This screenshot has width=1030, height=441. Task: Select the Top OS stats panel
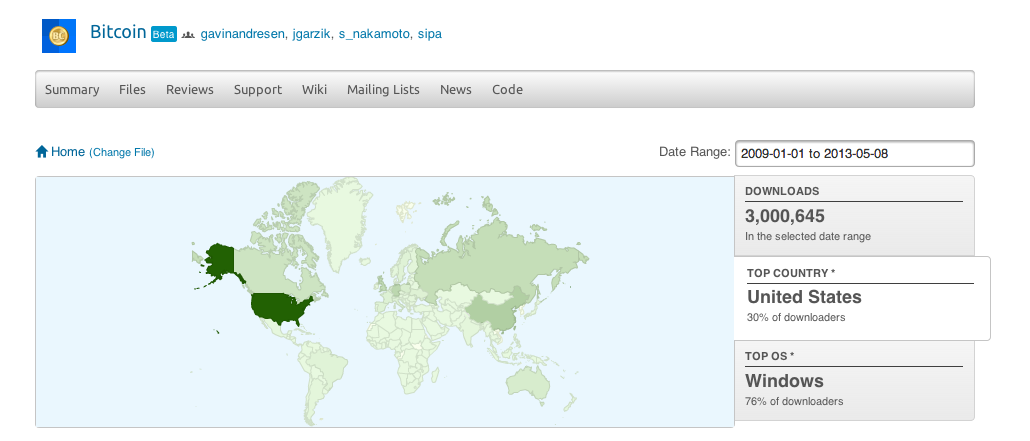click(x=855, y=381)
